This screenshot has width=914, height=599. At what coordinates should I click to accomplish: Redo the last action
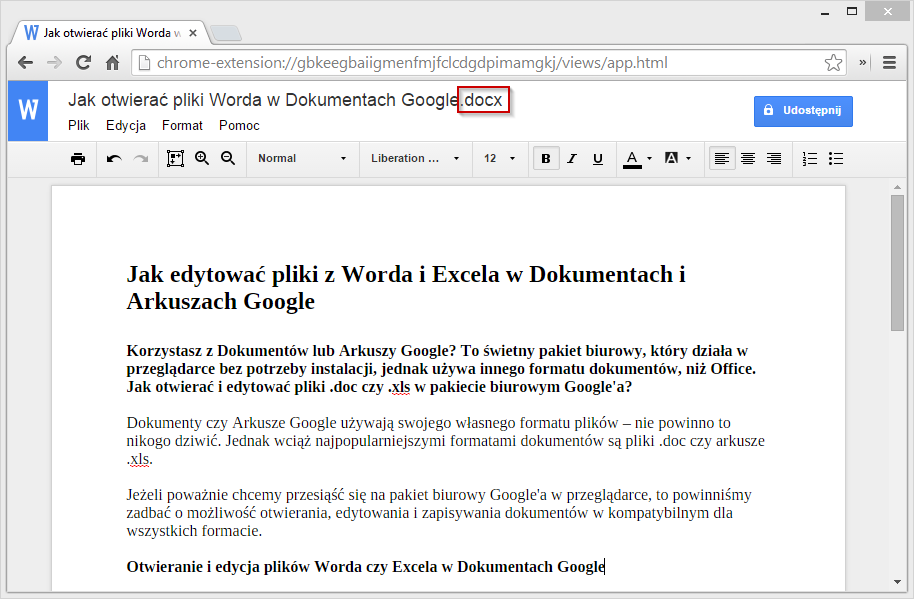tap(141, 158)
